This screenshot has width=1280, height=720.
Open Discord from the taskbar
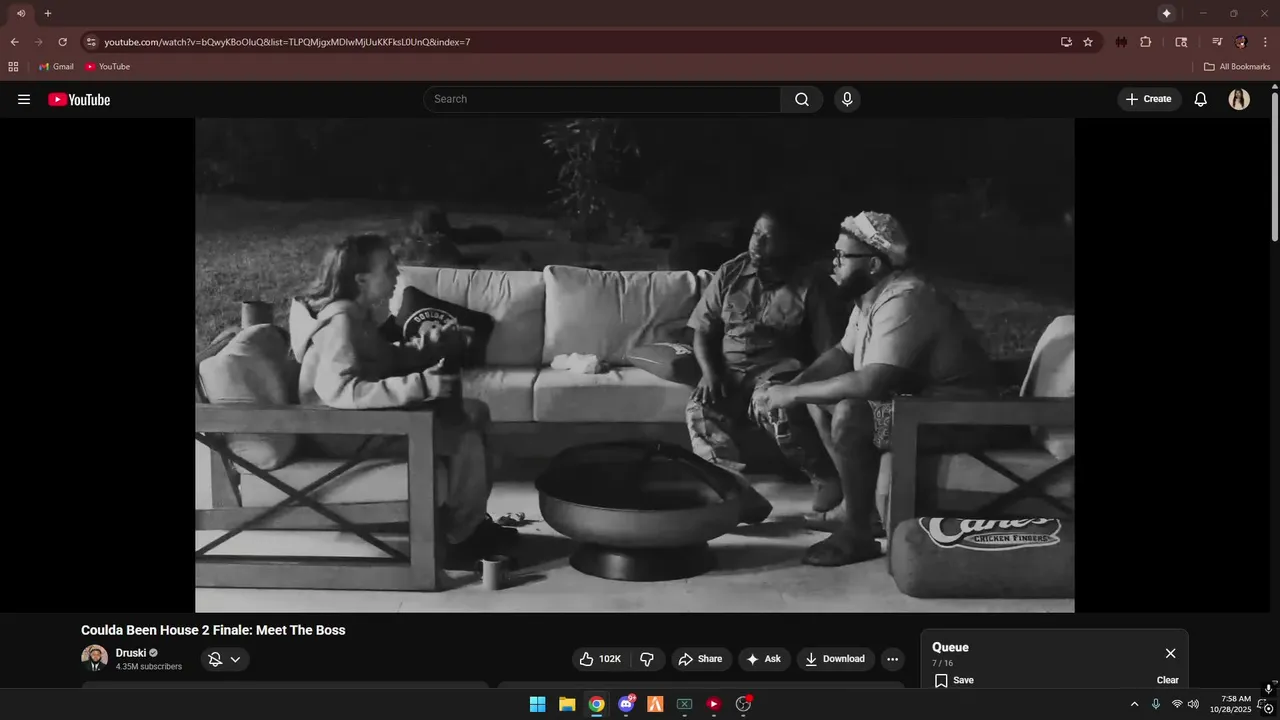pyautogui.click(x=626, y=704)
